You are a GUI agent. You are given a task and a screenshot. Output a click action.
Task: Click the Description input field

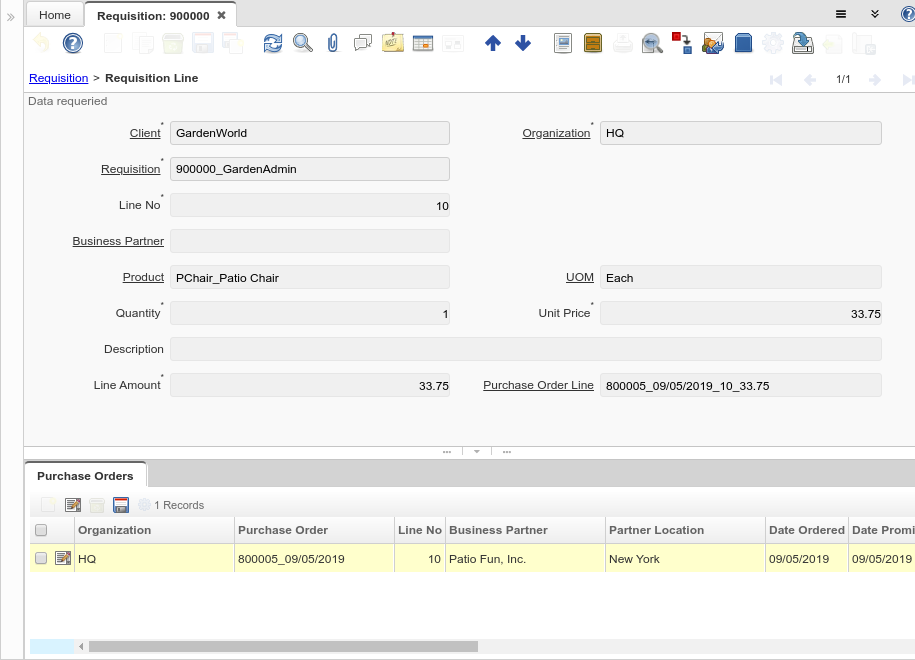[x=525, y=349]
